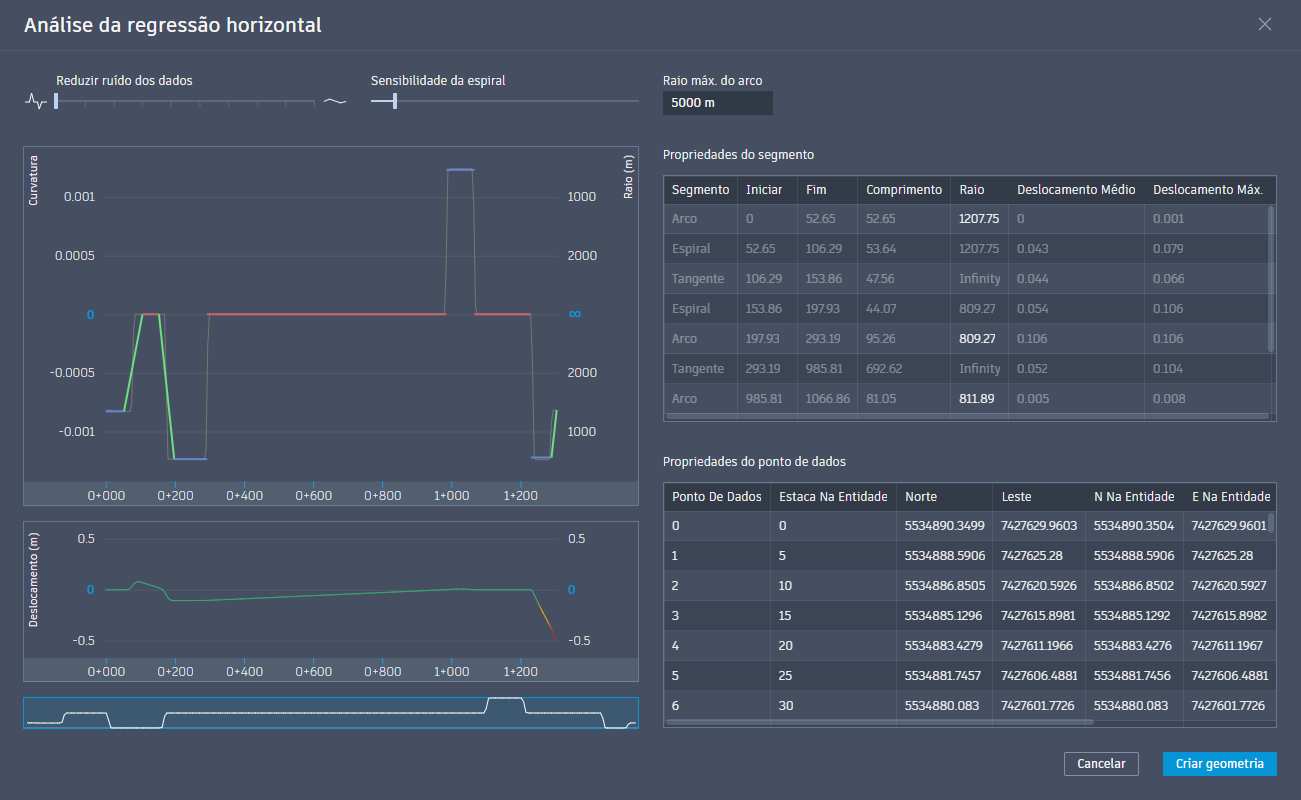The width and height of the screenshot is (1301, 800).
Task: Click the Segmento column header
Action: (701, 190)
